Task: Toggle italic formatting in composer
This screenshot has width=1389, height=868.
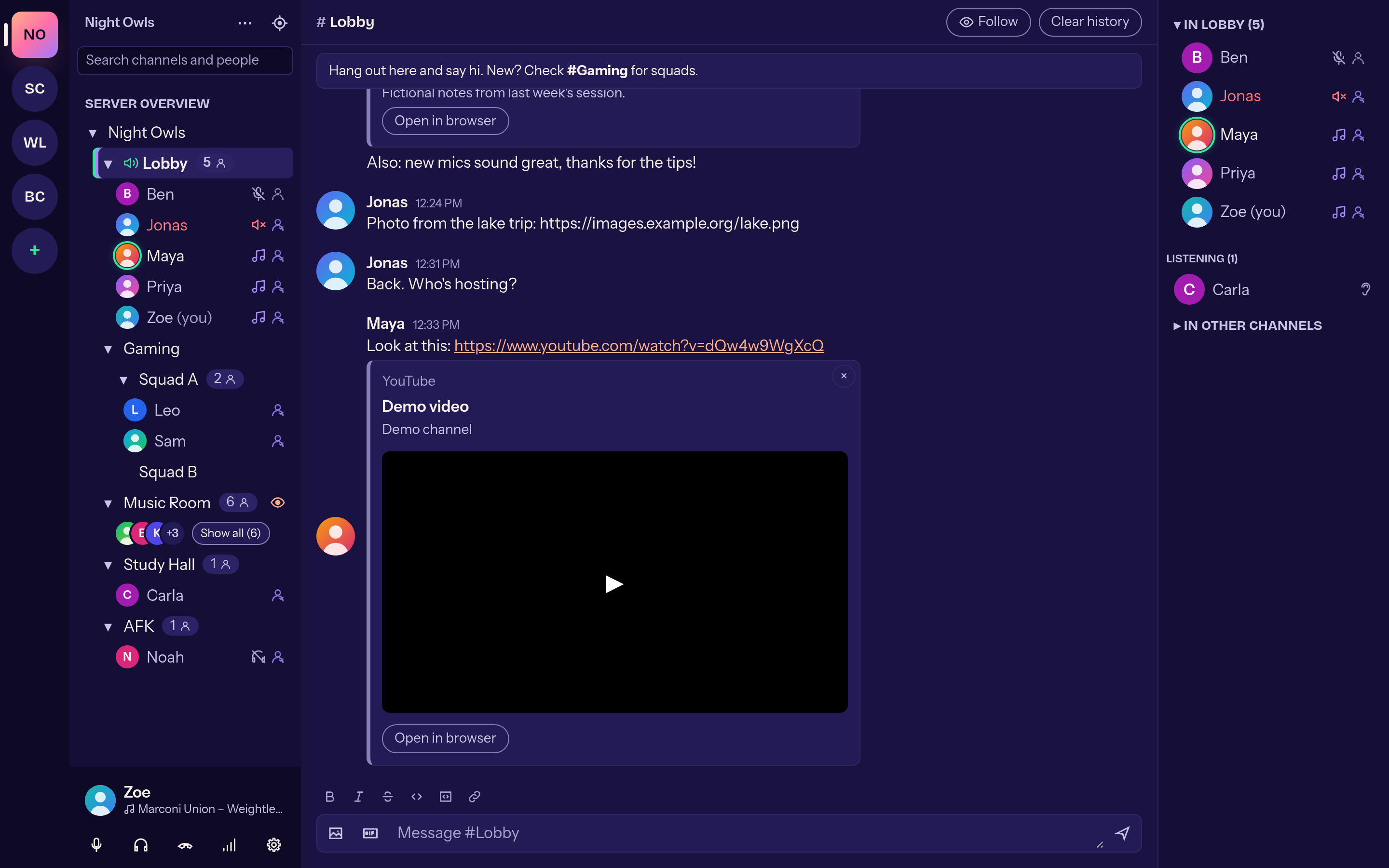Action: tap(359, 796)
